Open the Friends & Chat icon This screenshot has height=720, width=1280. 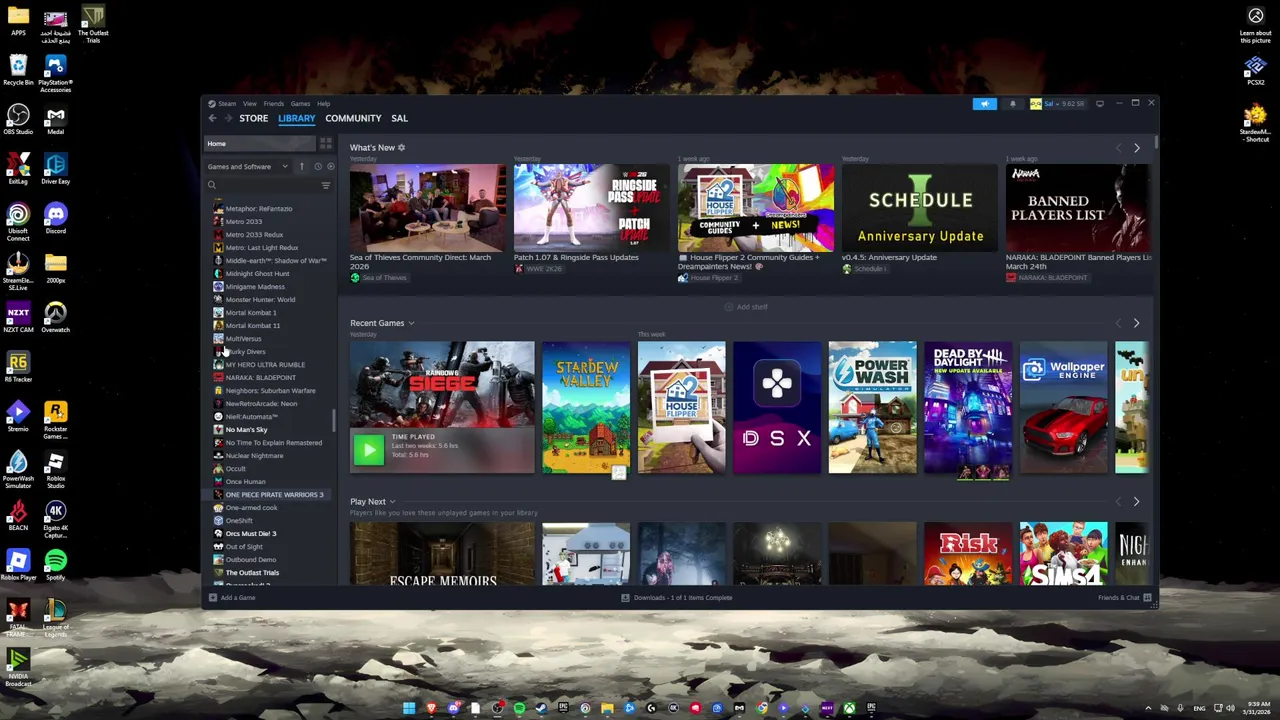coord(1147,597)
